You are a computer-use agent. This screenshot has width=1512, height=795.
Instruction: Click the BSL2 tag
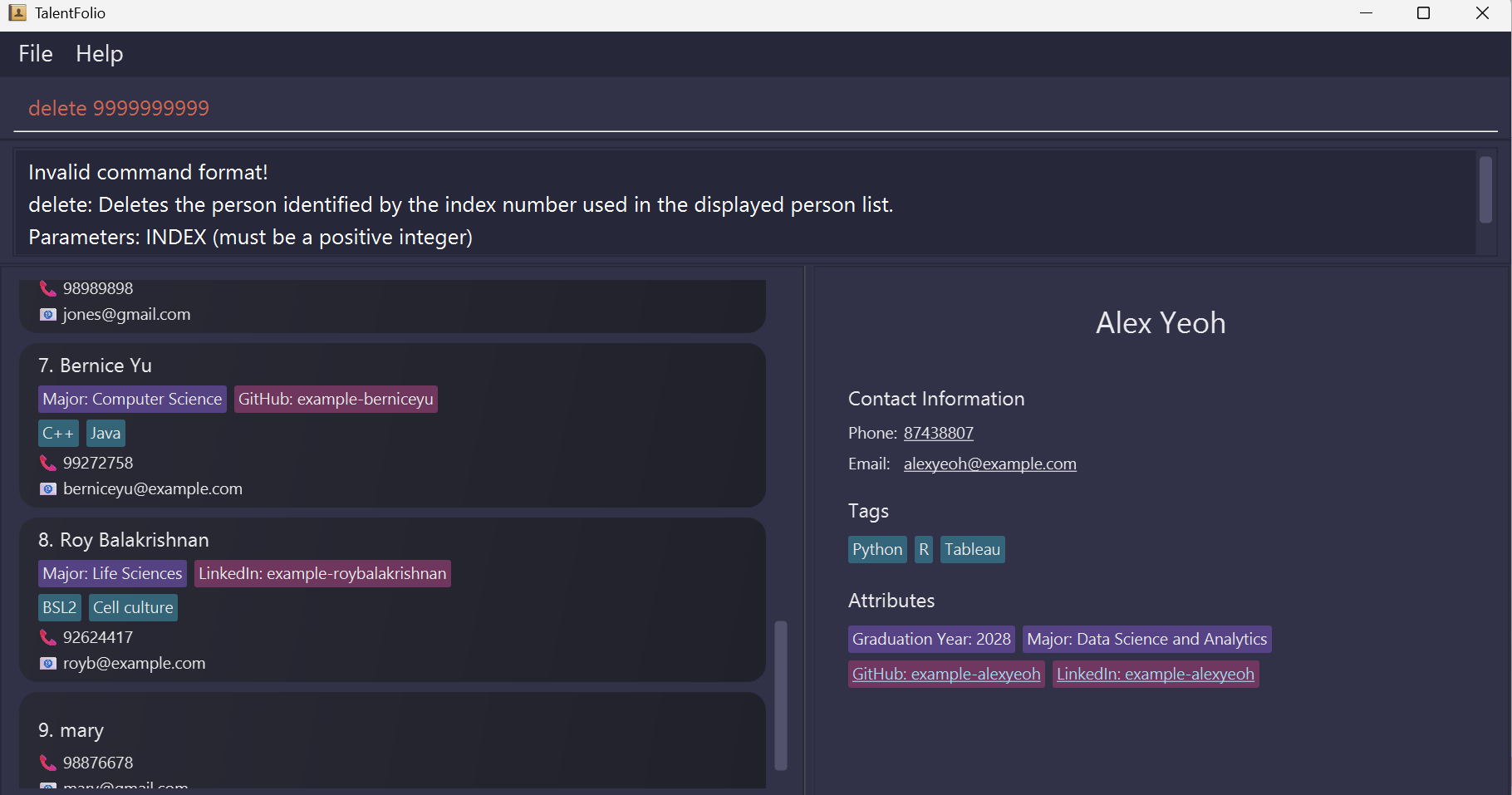tap(60, 608)
